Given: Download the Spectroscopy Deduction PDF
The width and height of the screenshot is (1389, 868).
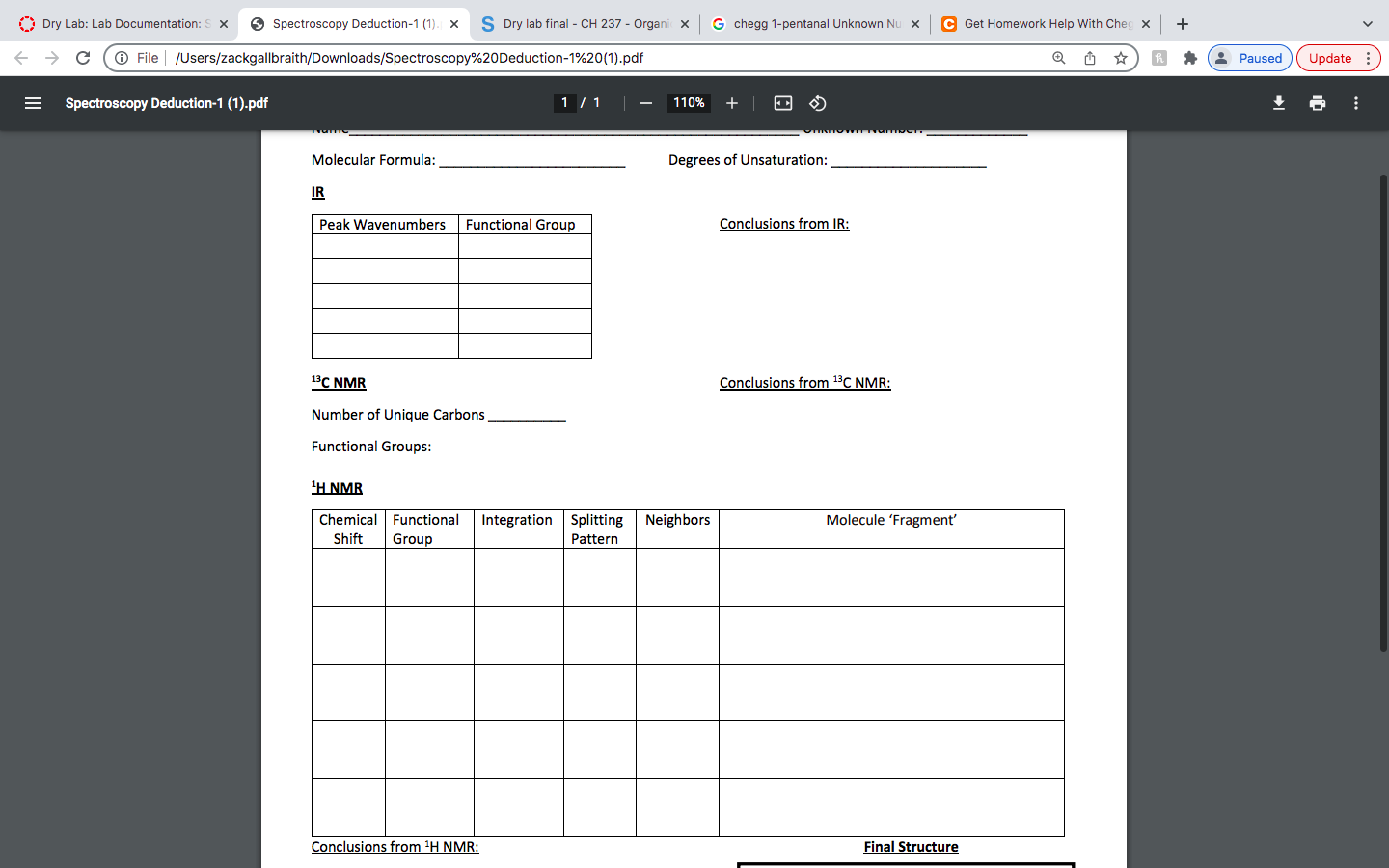Looking at the screenshot, I should coord(1279,103).
